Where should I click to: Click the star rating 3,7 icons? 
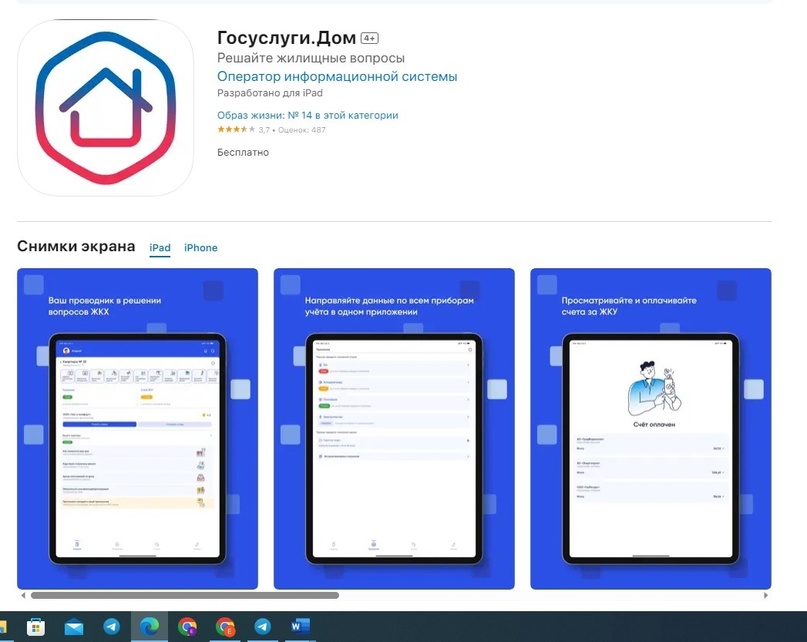[x=236, y=130]
